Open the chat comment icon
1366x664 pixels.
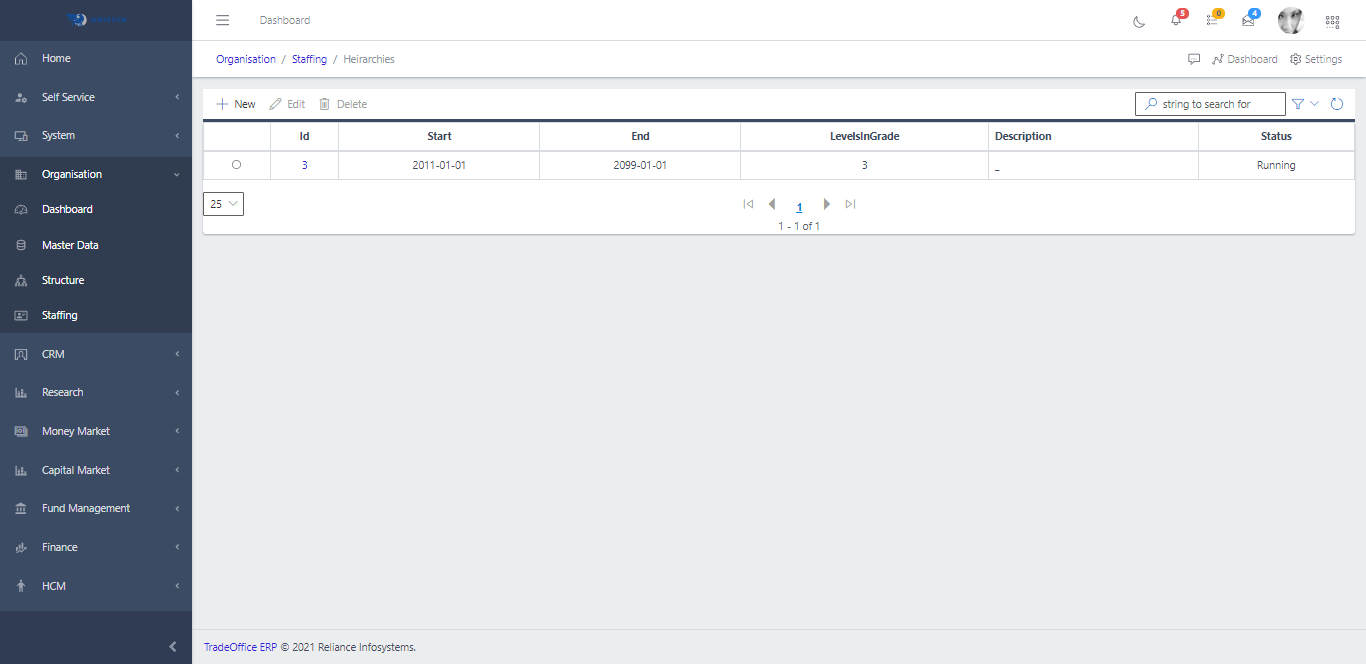coord(1194,59)
